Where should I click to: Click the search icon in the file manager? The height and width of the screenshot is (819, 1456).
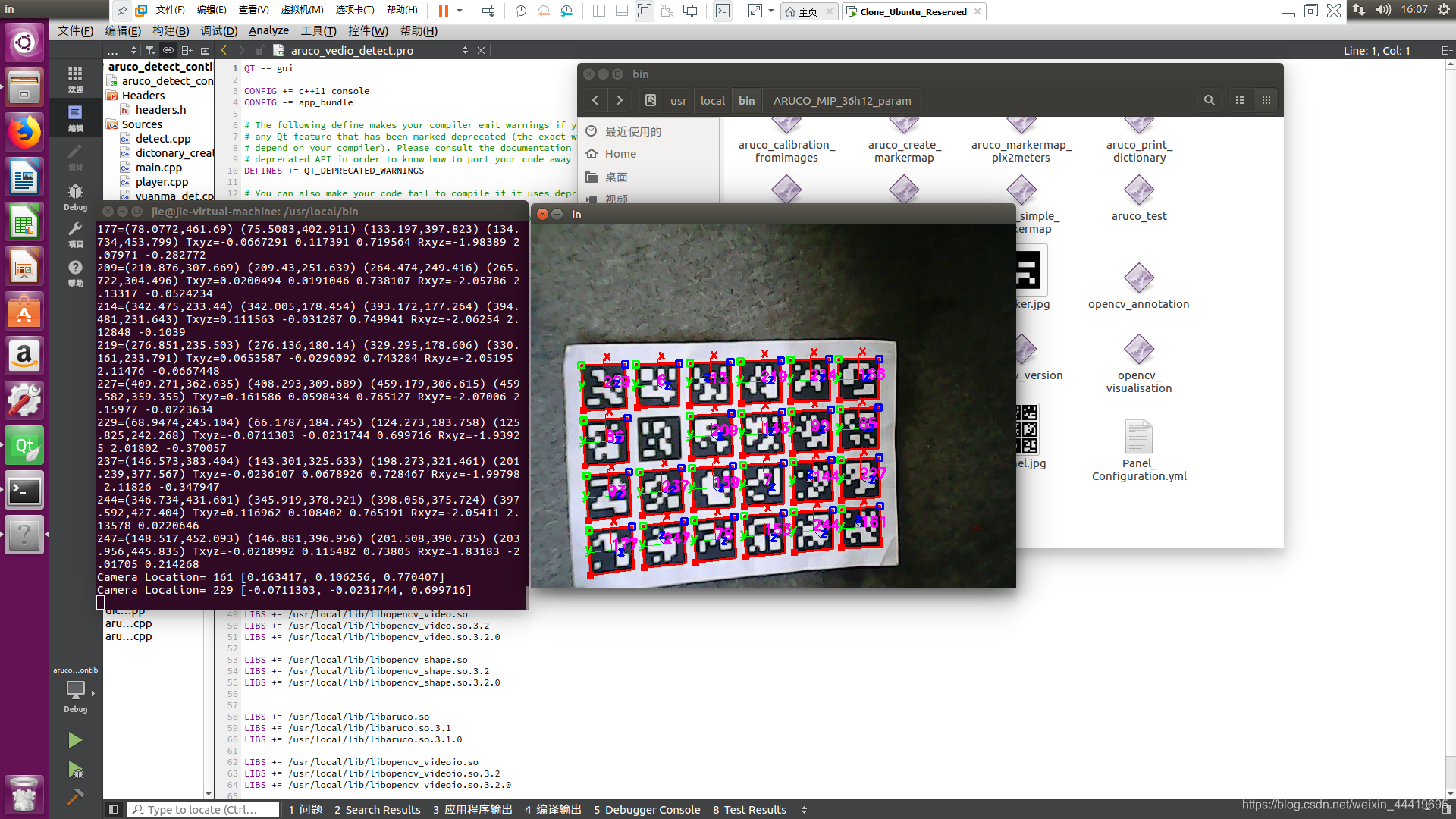[1209, 100]
